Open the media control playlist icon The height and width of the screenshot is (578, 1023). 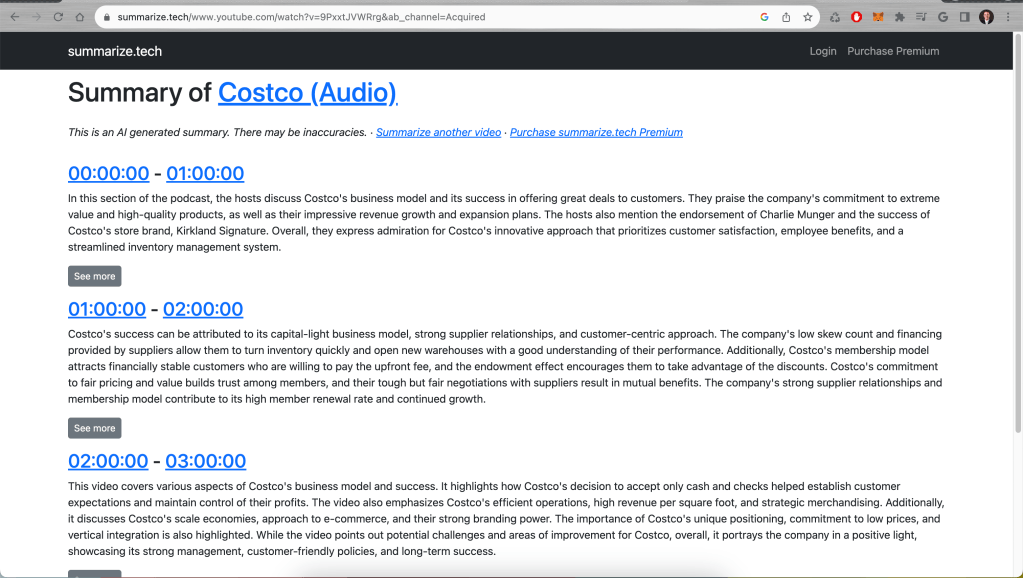click(x=921, y=17)
